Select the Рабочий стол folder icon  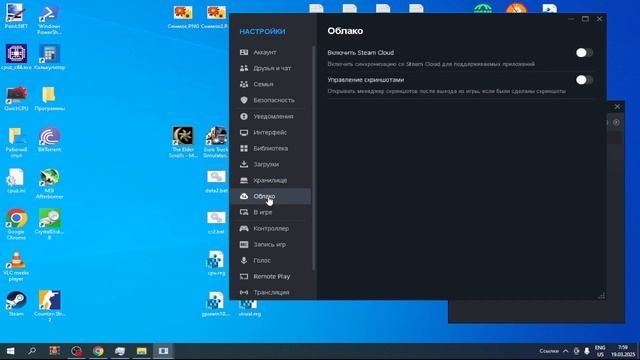pyautogui.click(x=16, y=142)
